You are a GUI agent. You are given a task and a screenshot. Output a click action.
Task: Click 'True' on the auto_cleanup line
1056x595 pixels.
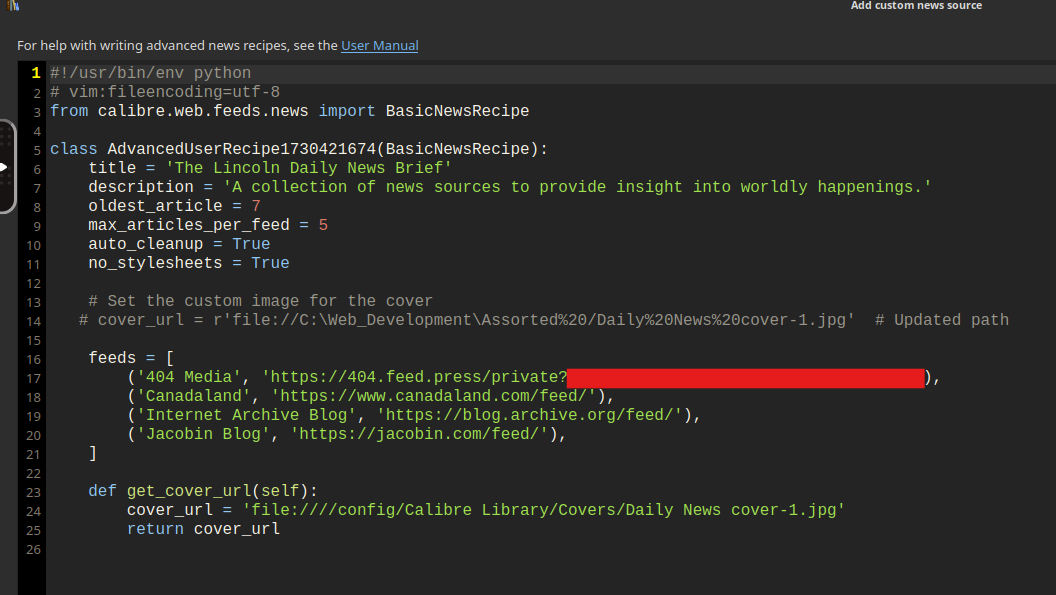[x=251, y=243]
